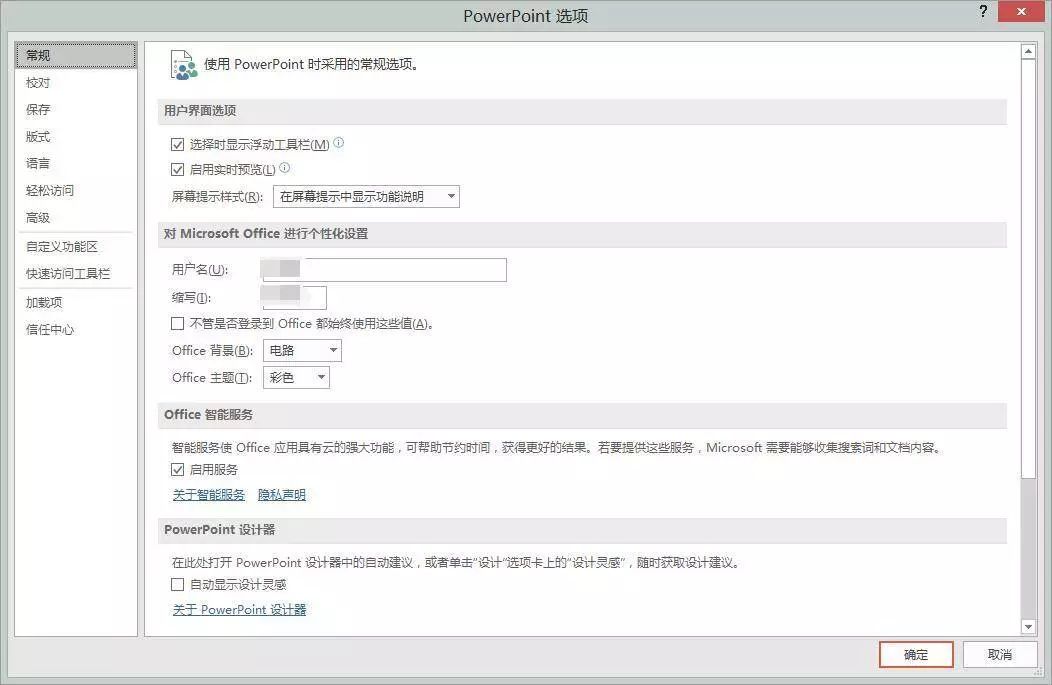This screenshot has height=685, width=1052.
Task: Click the 确定 button
Action: pyautogui.click(x=916, y=655)
